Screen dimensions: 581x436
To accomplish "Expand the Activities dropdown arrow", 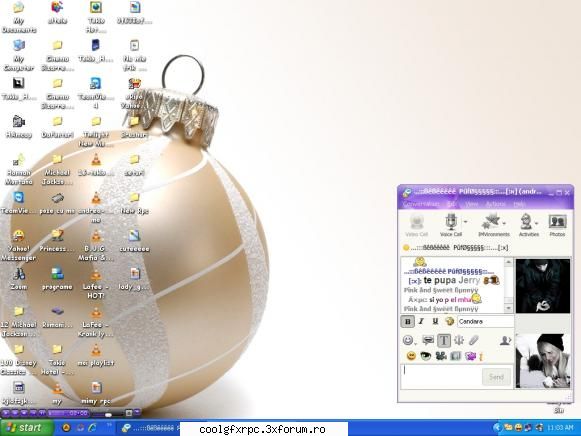I will point(537,223).
